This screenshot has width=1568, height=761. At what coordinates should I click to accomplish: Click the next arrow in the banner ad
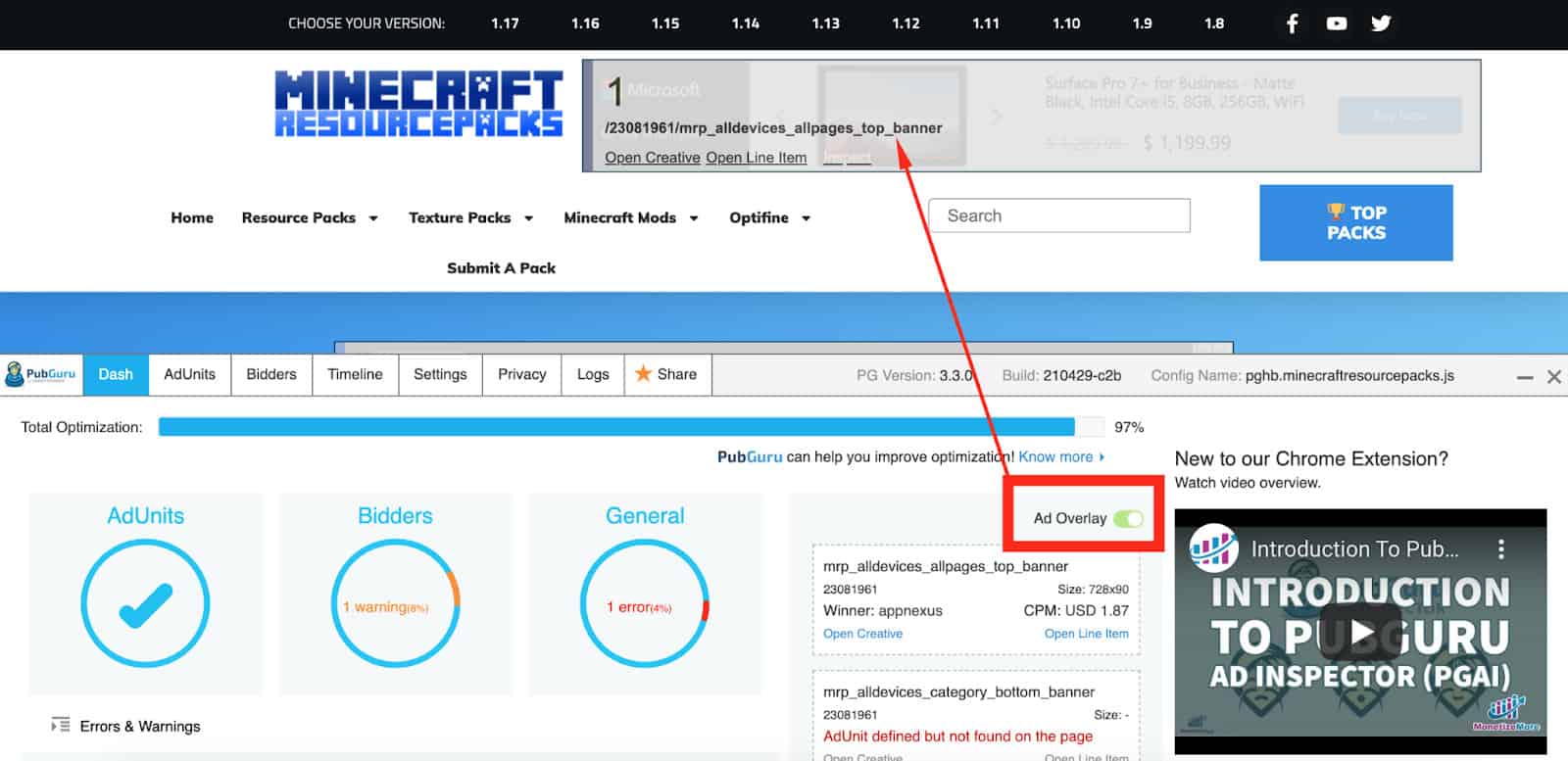click(997, 117)
